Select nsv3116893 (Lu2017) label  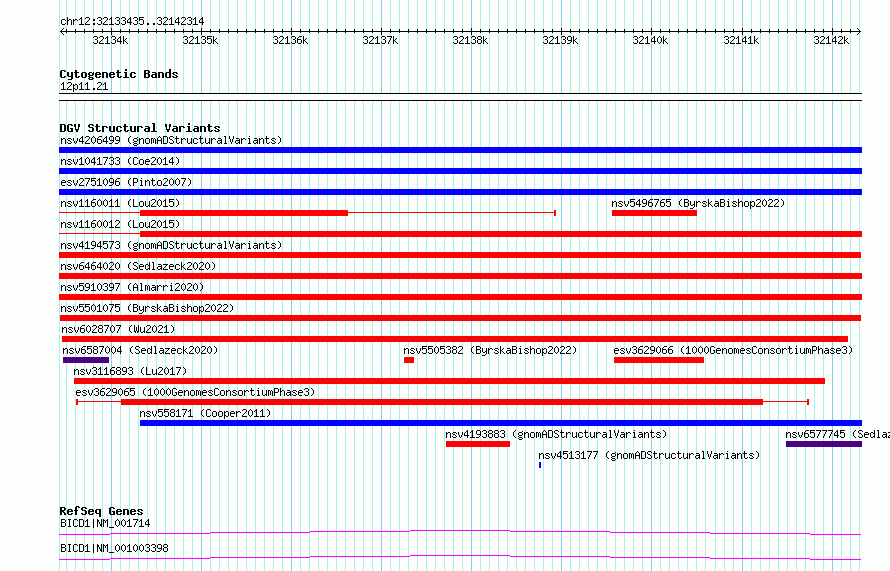coord(130,371)
